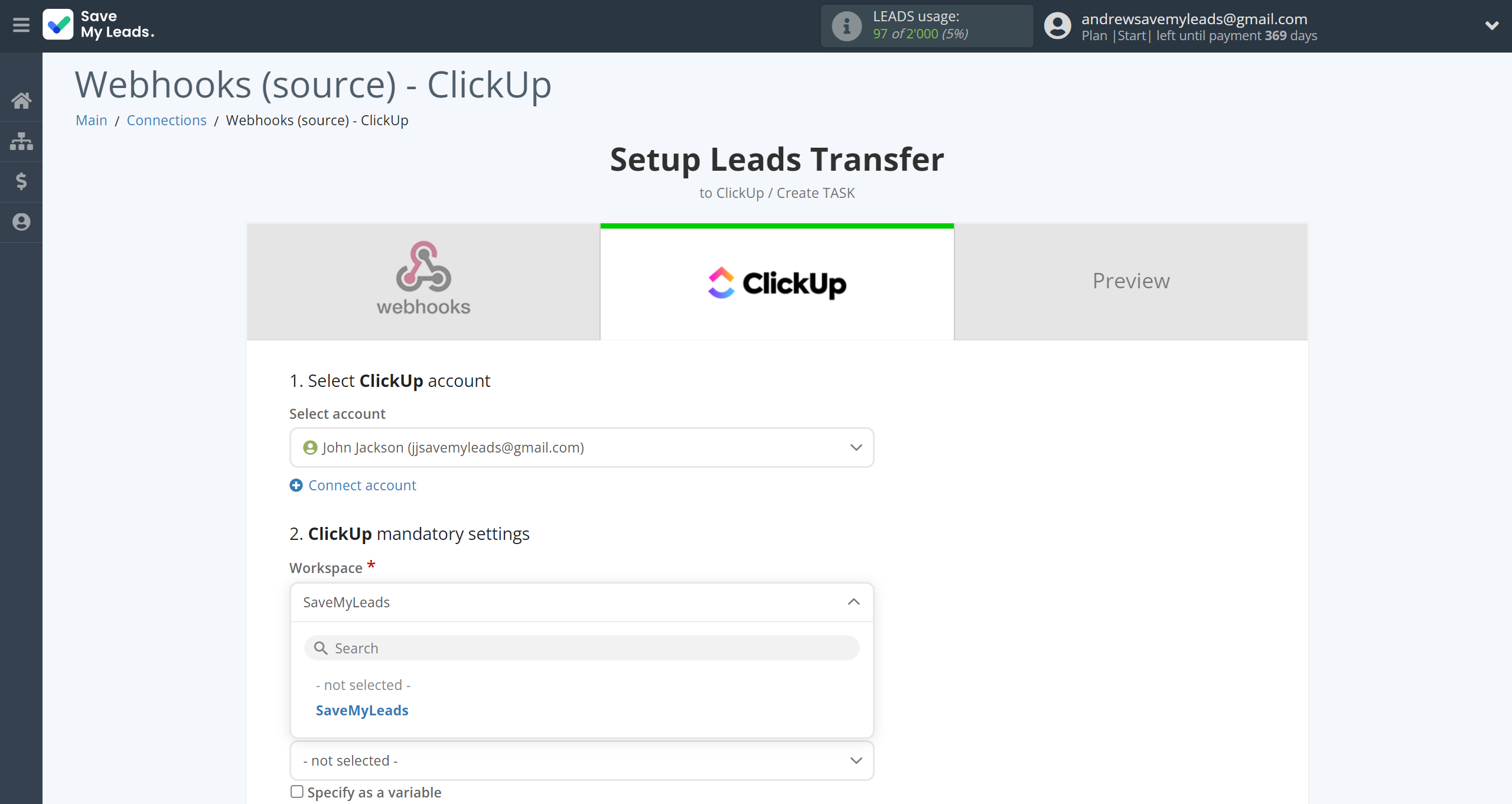
Task: Click the Connections breadcrumb link
Action: click(x=165, y=120)
